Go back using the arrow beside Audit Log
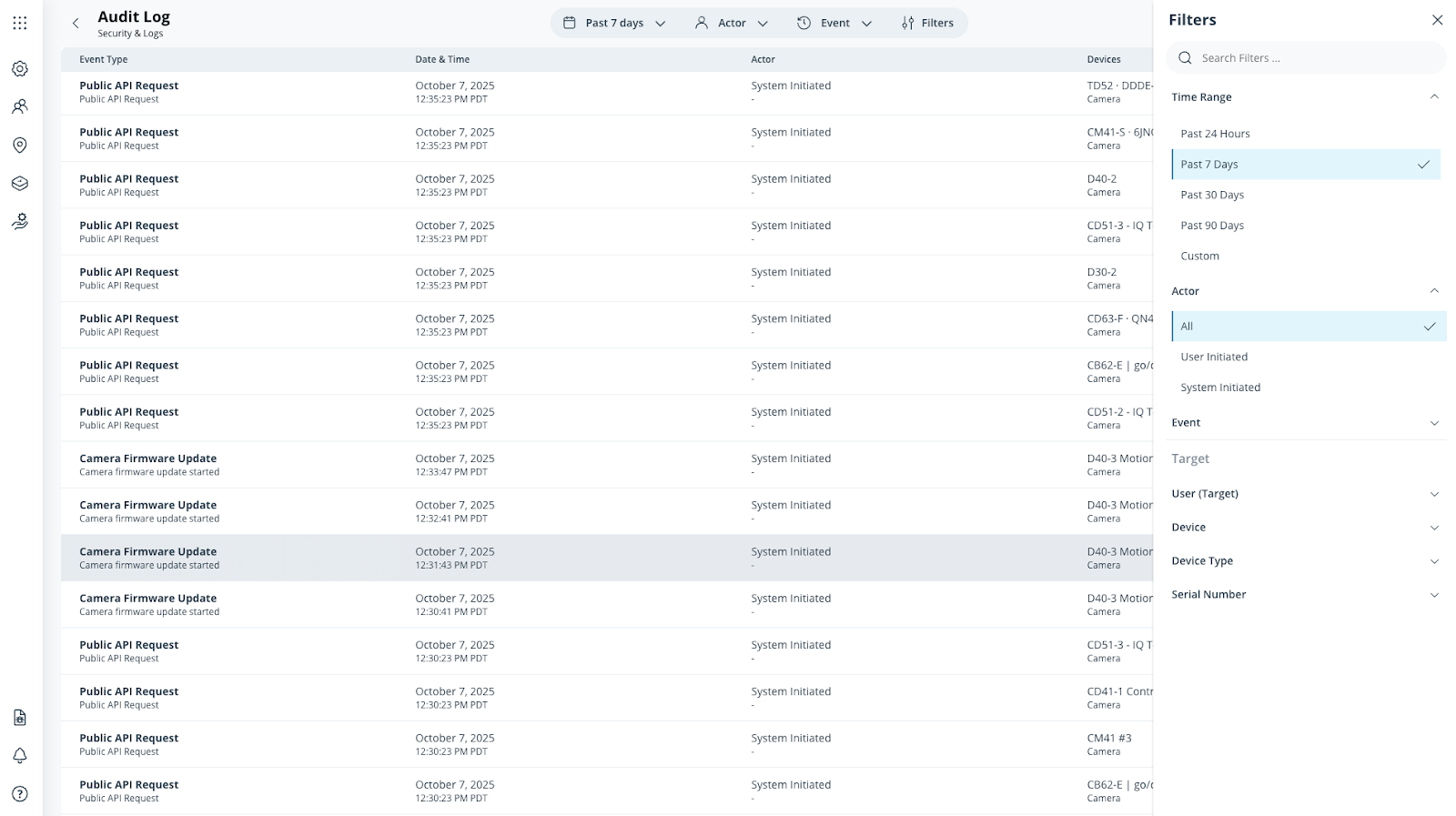The image size is (1456, 816). (x=76, y=24)
